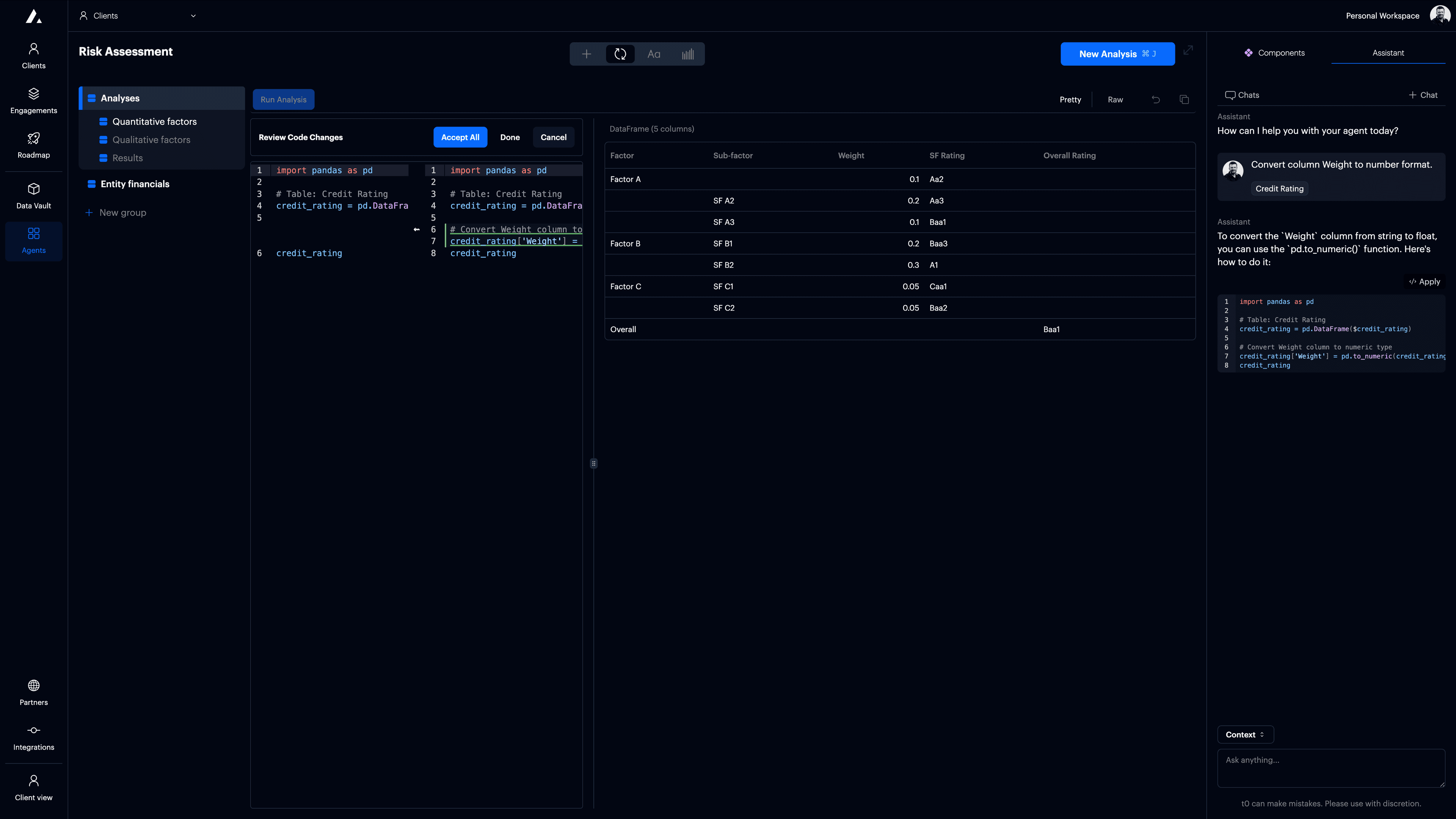Screen dimensions: 1456x819
Task: Click the vertical panel divider handle
Action: click(x=593, y=463)
